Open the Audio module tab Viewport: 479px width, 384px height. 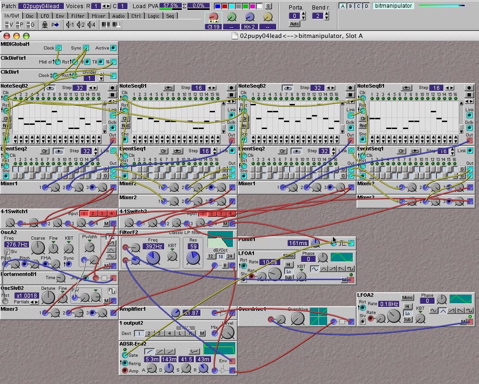click(x=118, y=16)
